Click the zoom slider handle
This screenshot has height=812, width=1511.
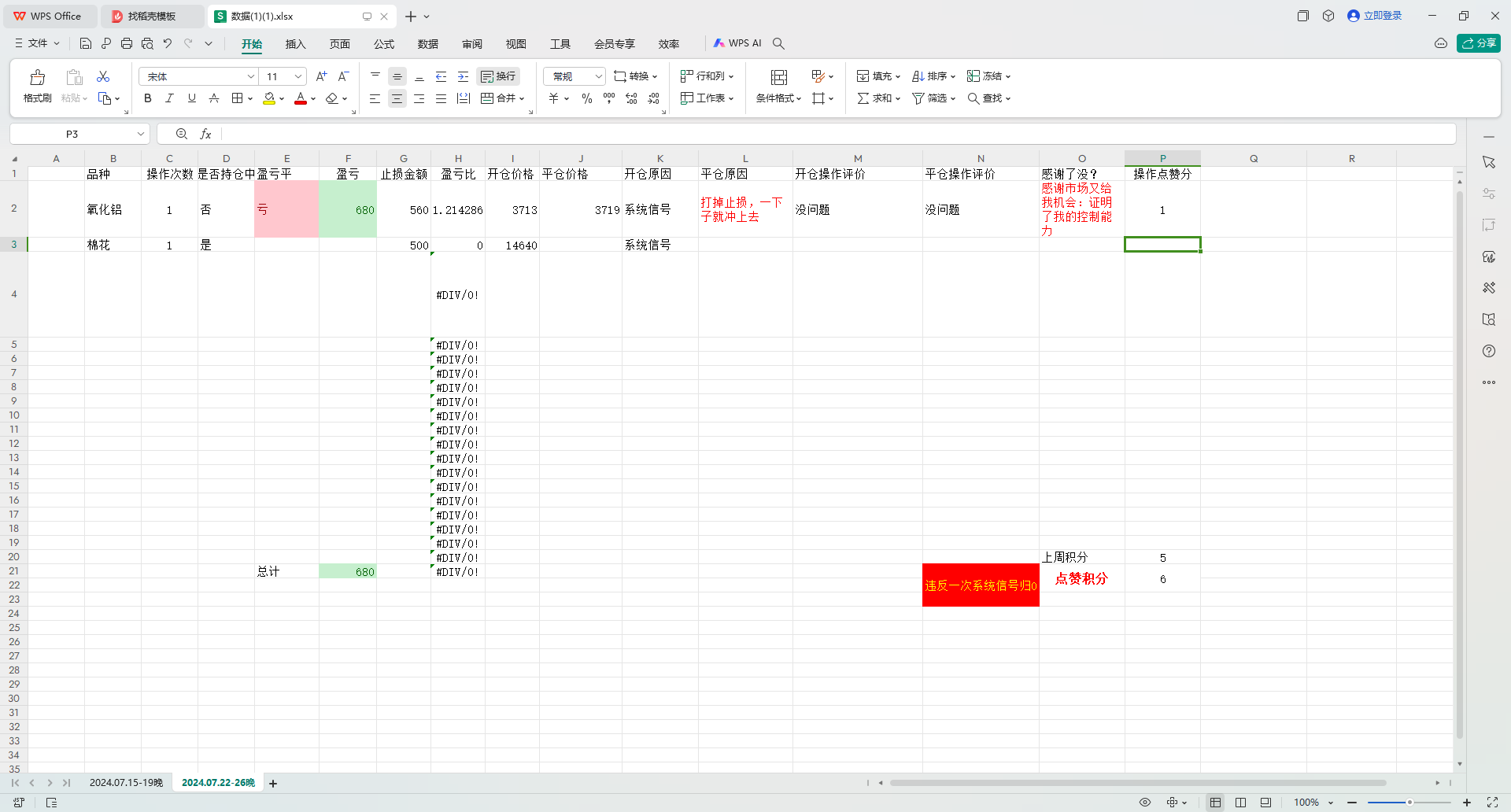(1409, 803)
